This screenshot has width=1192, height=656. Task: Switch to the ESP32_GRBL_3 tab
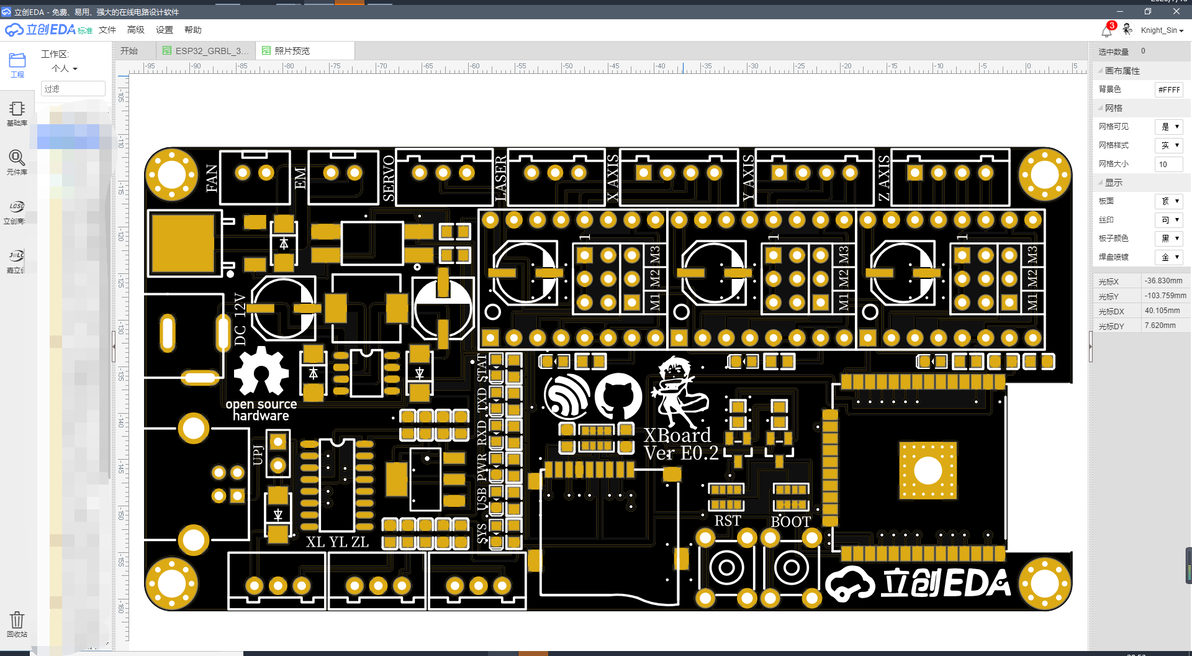(x=205, y=51)
